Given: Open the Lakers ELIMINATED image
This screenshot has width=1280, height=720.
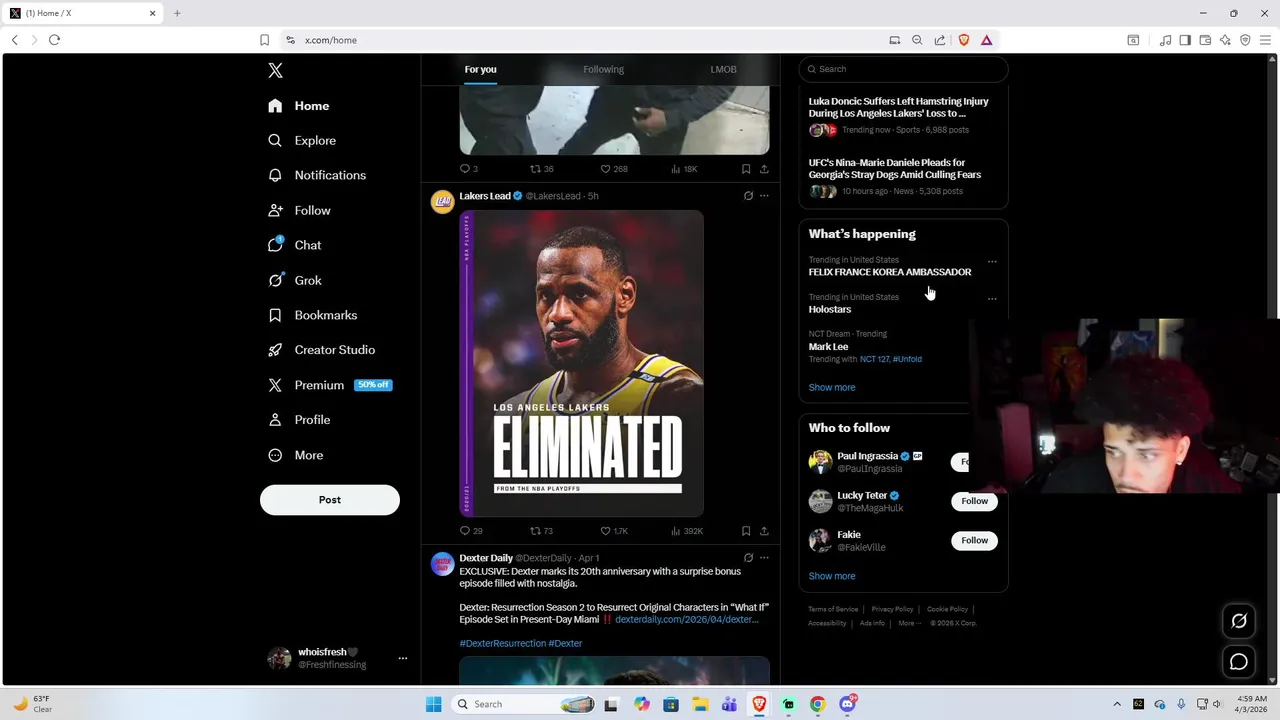Looking at the screenshot, I should [581, 363].
